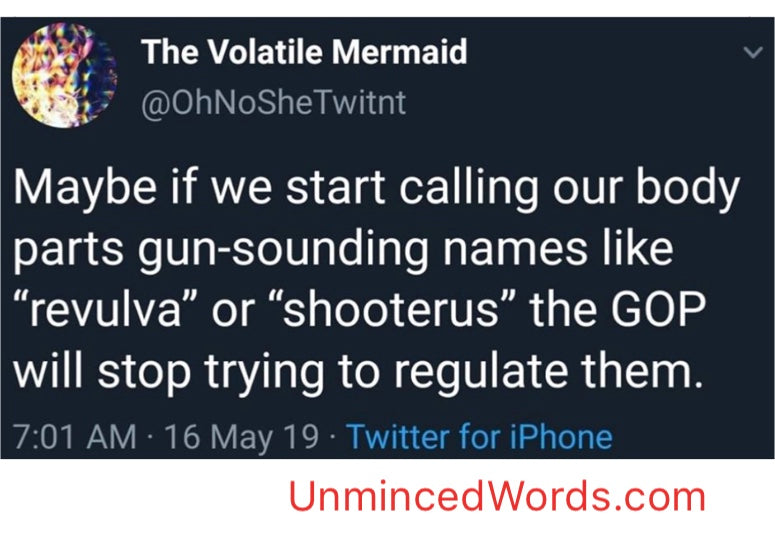The image size is (775, 534).
Task: Open the Twitter for iPhone source link
Action: (x=478, y=437)
